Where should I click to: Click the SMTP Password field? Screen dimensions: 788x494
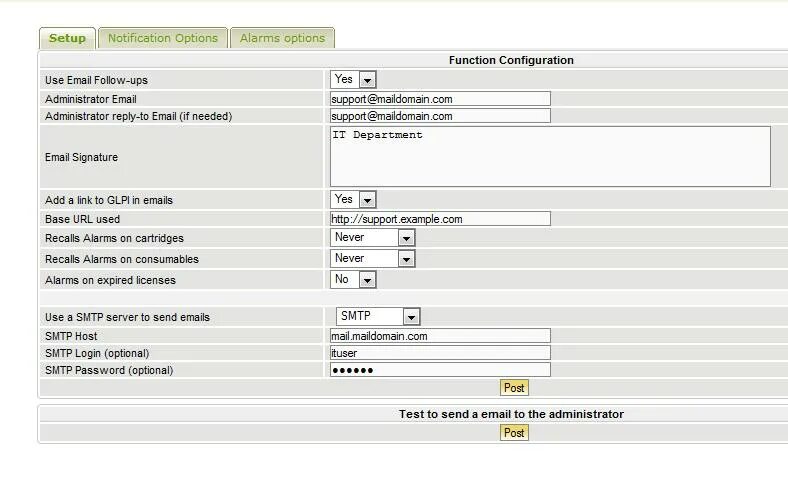click(440, 370)
